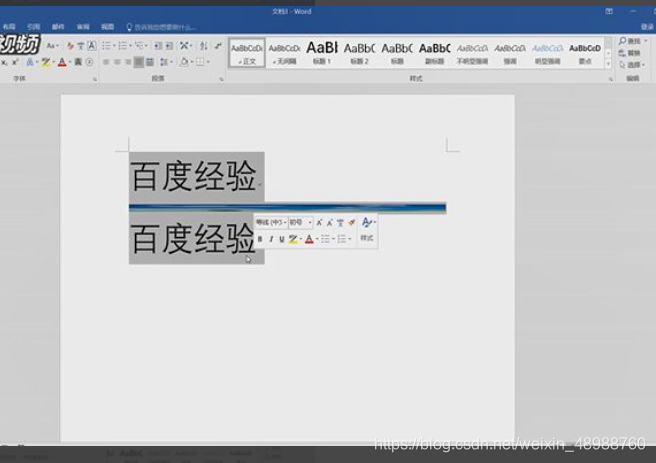The image size is (656, 463).
Task: Click the Replace (替换) button
Action: pos(630,53)
